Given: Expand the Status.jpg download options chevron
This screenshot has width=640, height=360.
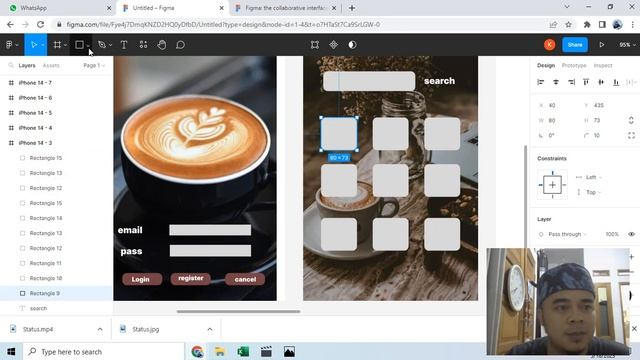Looking at the screenshot, I should (x=210, y=329).
